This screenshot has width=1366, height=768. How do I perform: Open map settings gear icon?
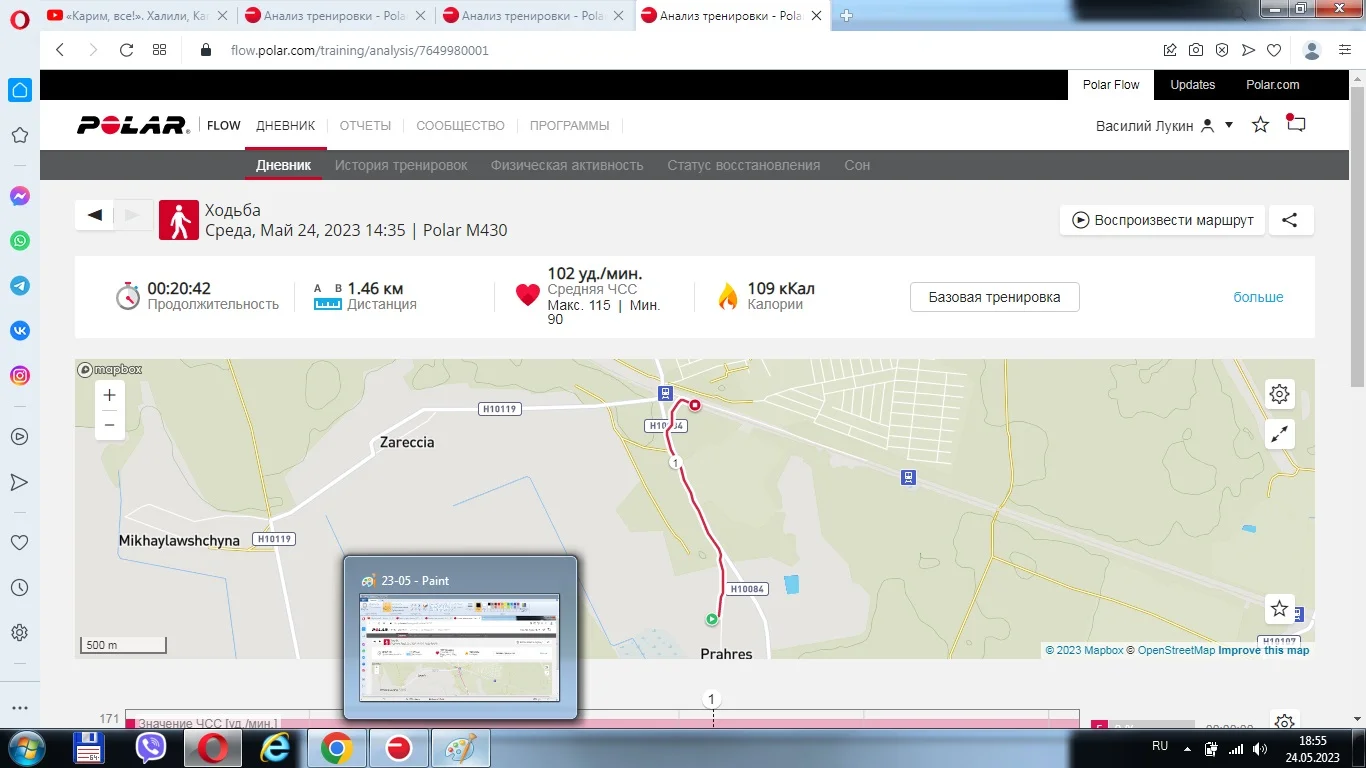(x=1279, y=394)
